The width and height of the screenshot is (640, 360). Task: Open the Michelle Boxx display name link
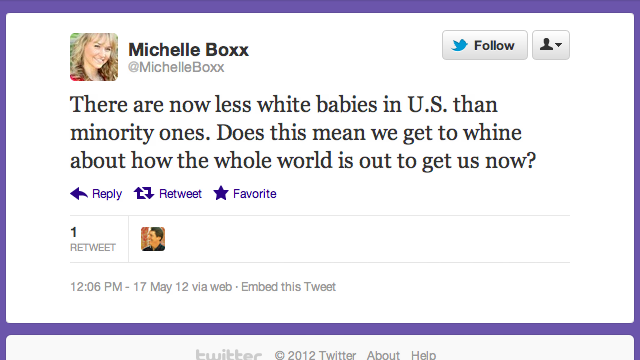tap(188, 50)
